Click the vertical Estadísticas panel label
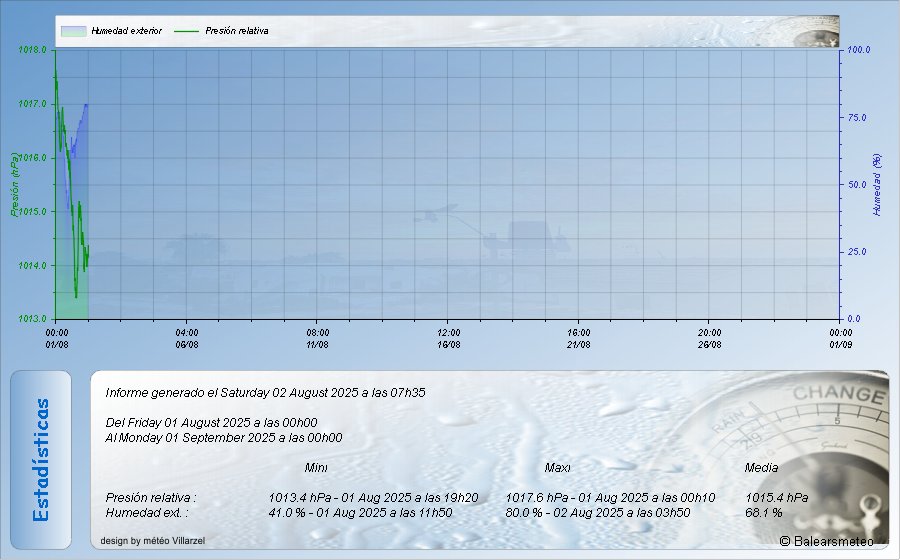This screenshot has height=560, width=900. tap(41, 460)
